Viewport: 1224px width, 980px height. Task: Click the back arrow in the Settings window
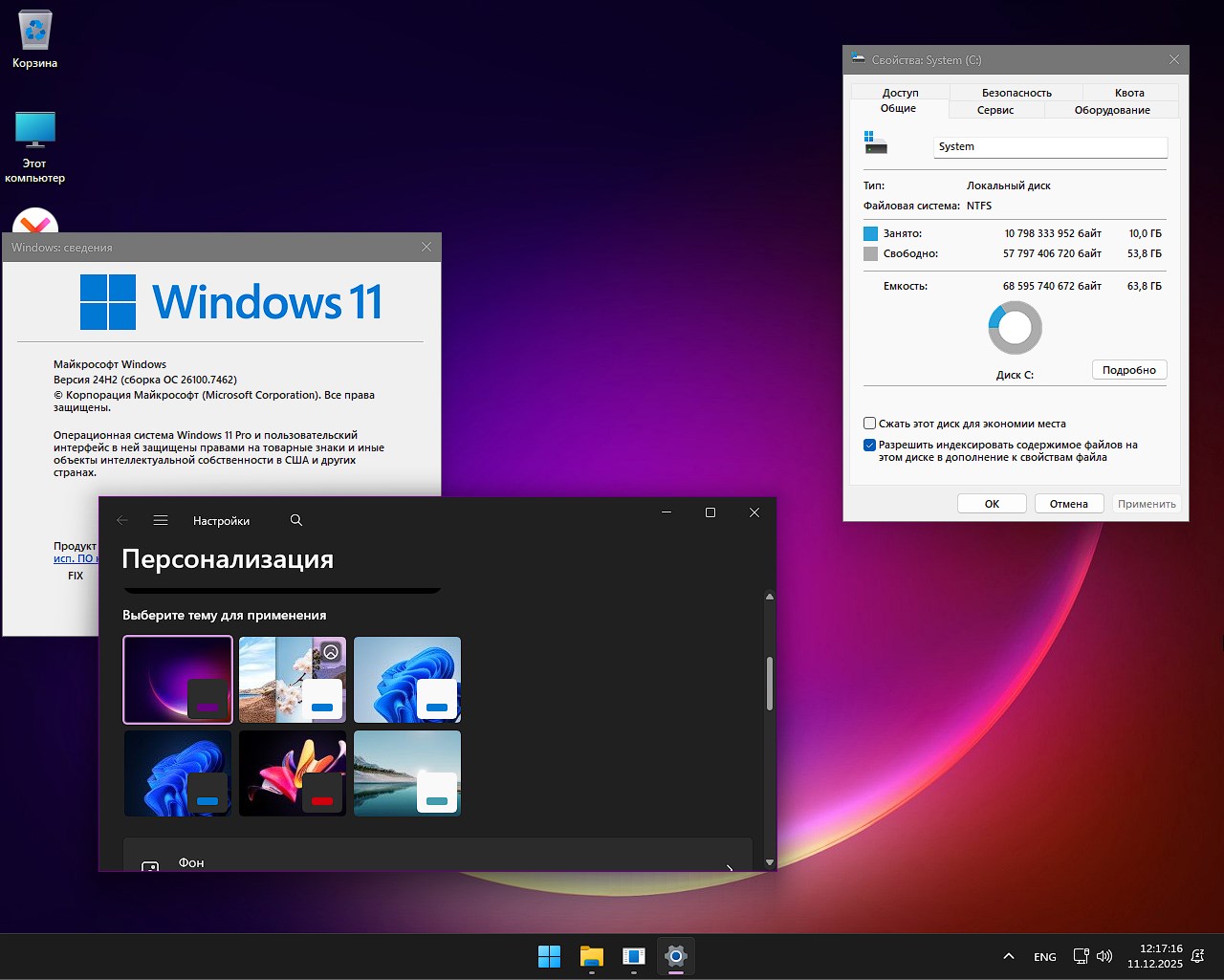[x=121, y=520]
